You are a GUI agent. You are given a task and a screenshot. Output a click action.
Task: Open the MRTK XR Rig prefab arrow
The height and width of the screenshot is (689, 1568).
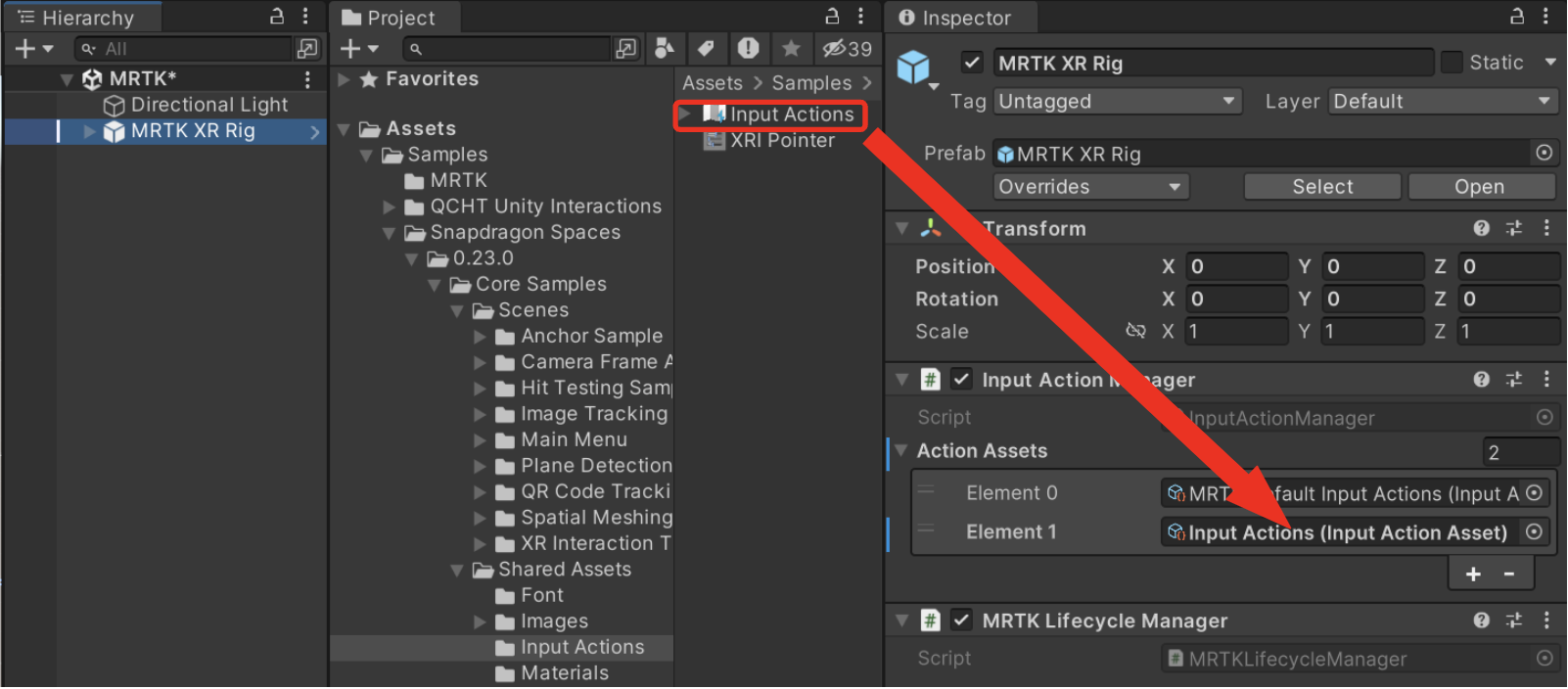[x=315, y=132]
